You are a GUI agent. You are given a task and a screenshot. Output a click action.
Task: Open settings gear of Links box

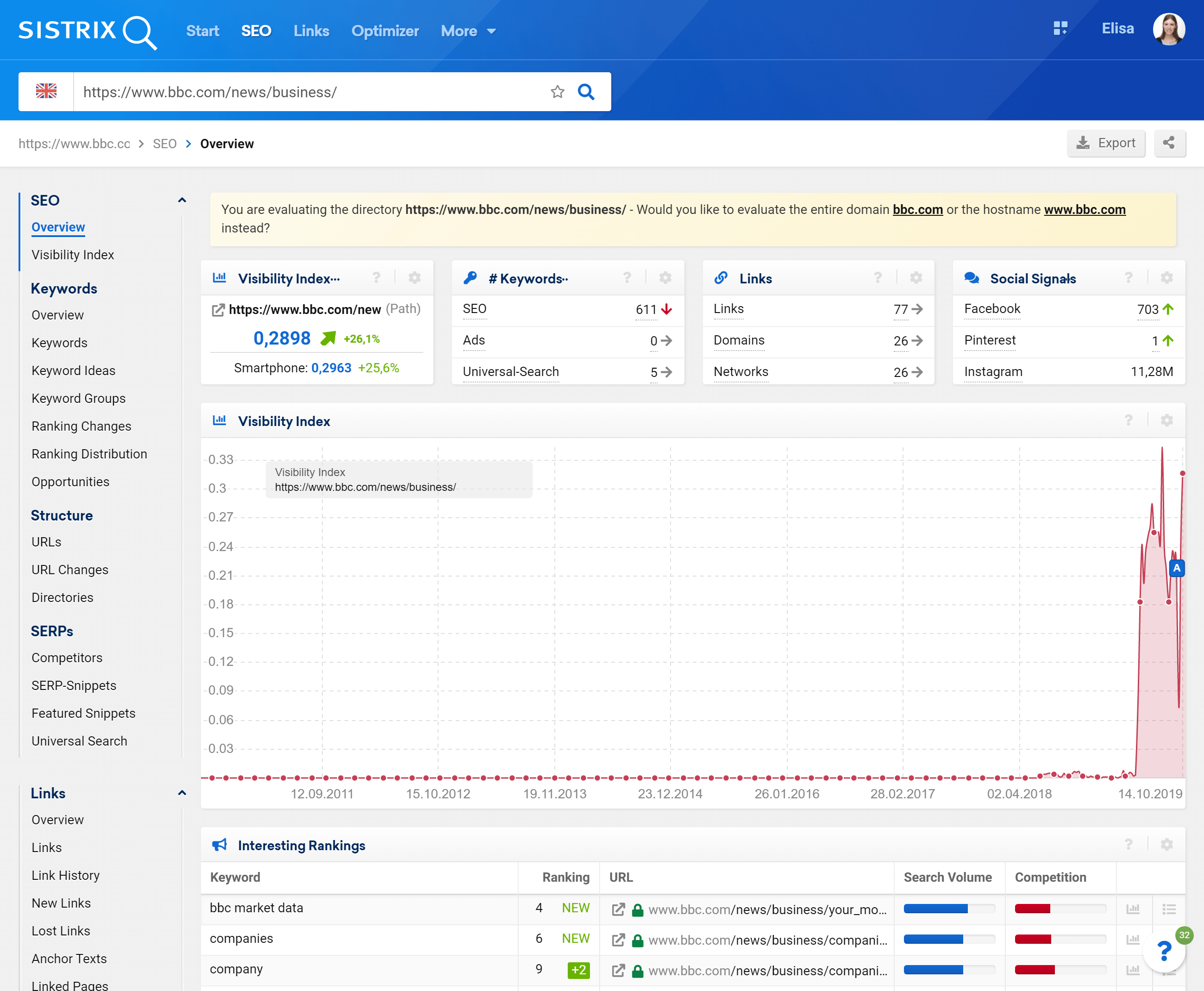(x=916, y=277)
